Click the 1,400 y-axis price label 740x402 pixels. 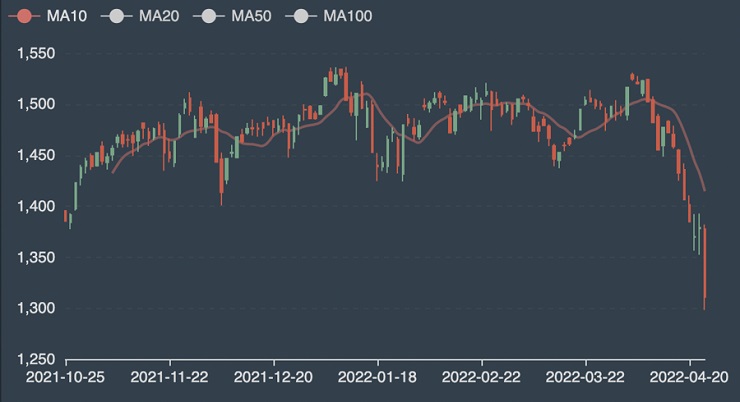tap(36, 206)
